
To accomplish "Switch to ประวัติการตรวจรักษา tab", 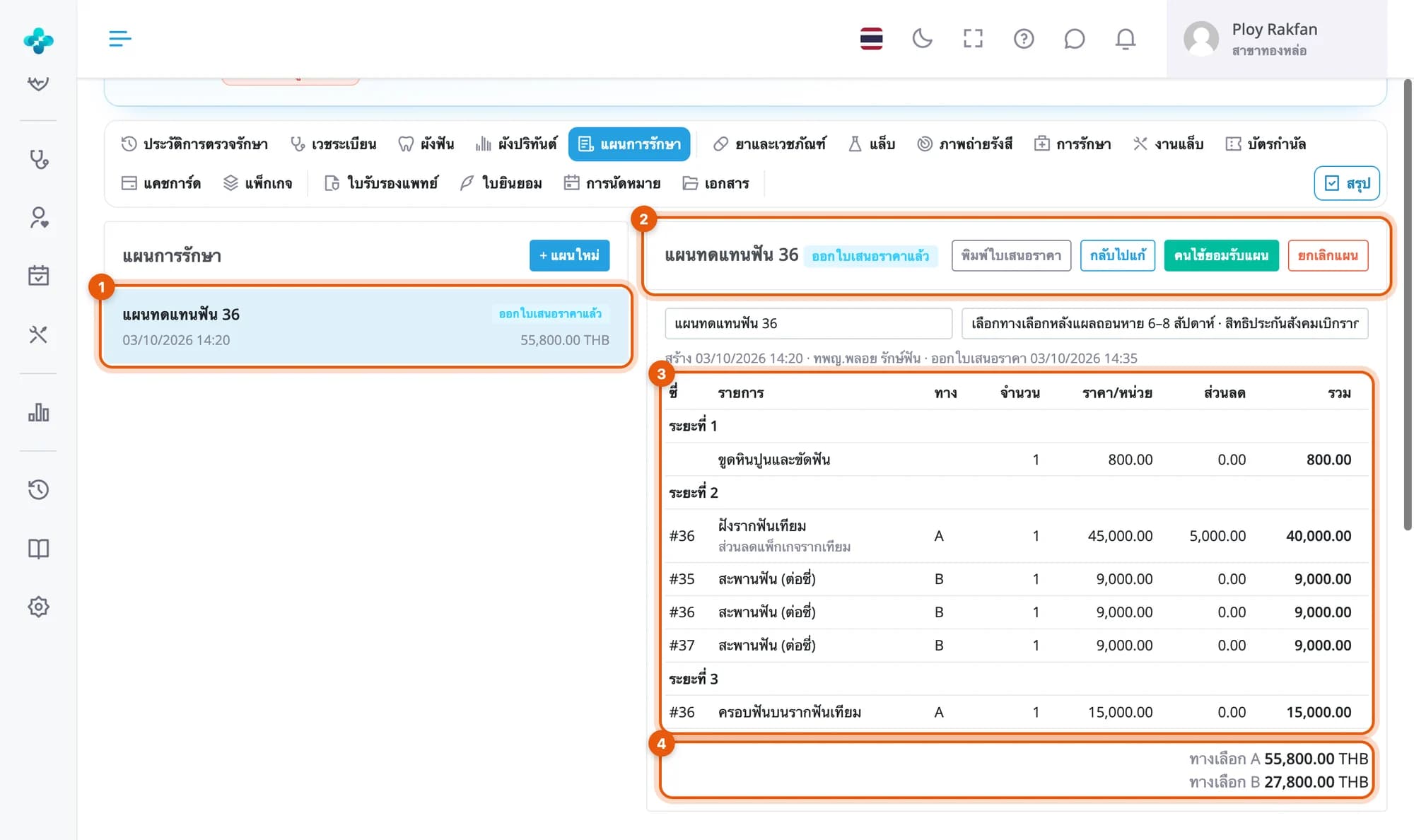I will [x=194, y=144].
